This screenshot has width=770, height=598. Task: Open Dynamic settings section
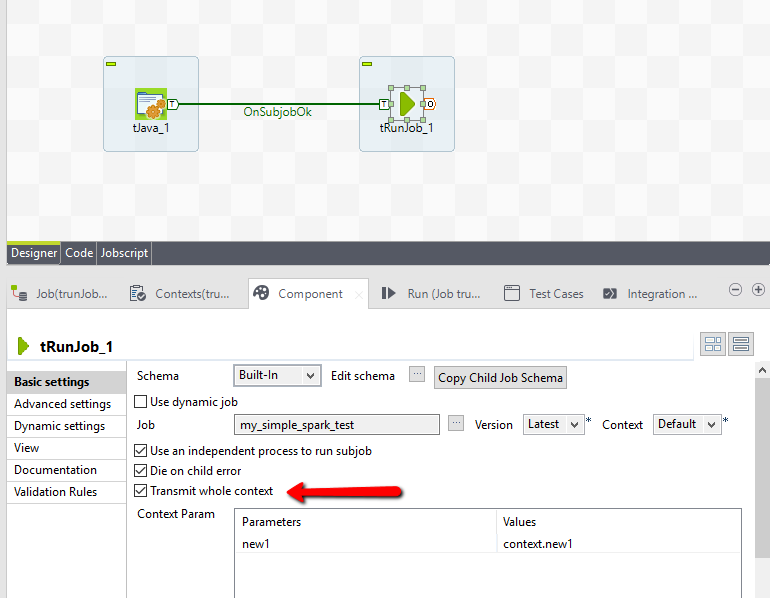coord(67,426)
